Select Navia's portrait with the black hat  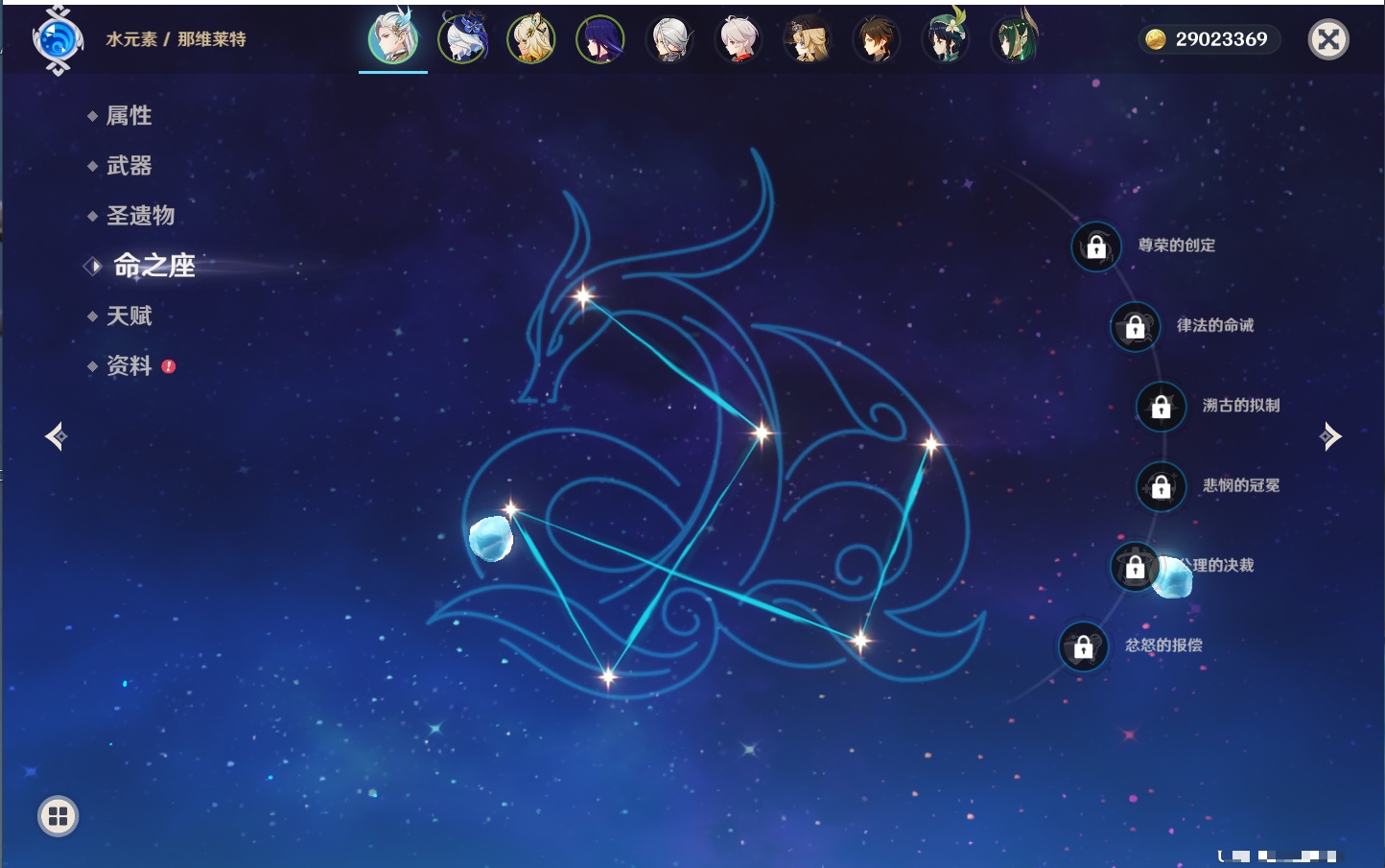point(807,40)
